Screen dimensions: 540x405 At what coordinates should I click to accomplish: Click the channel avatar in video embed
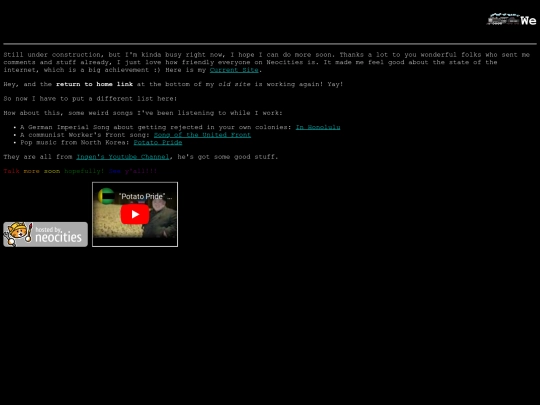[106, 196]
